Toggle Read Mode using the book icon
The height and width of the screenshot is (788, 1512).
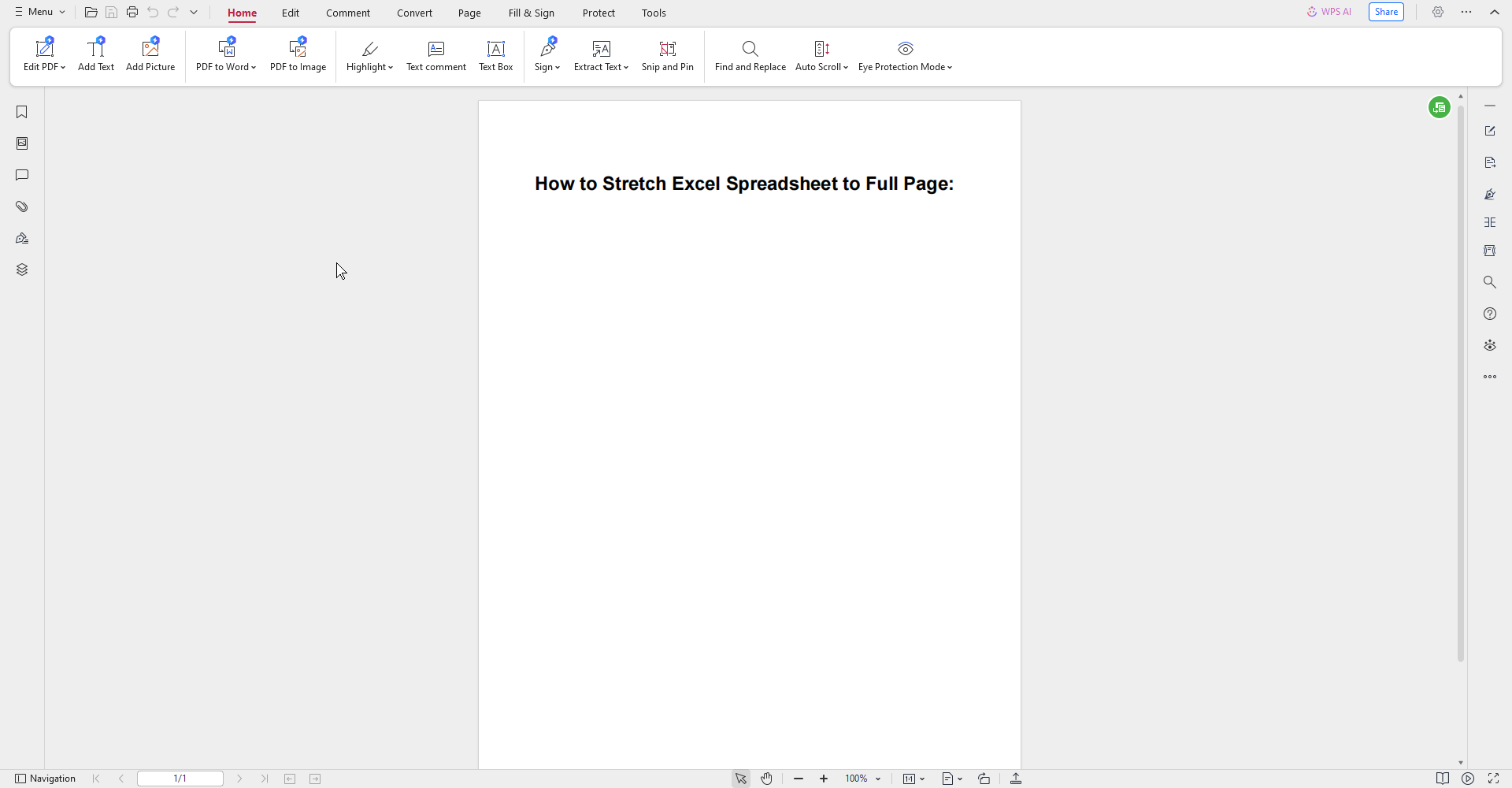[x=1442, y=779]
